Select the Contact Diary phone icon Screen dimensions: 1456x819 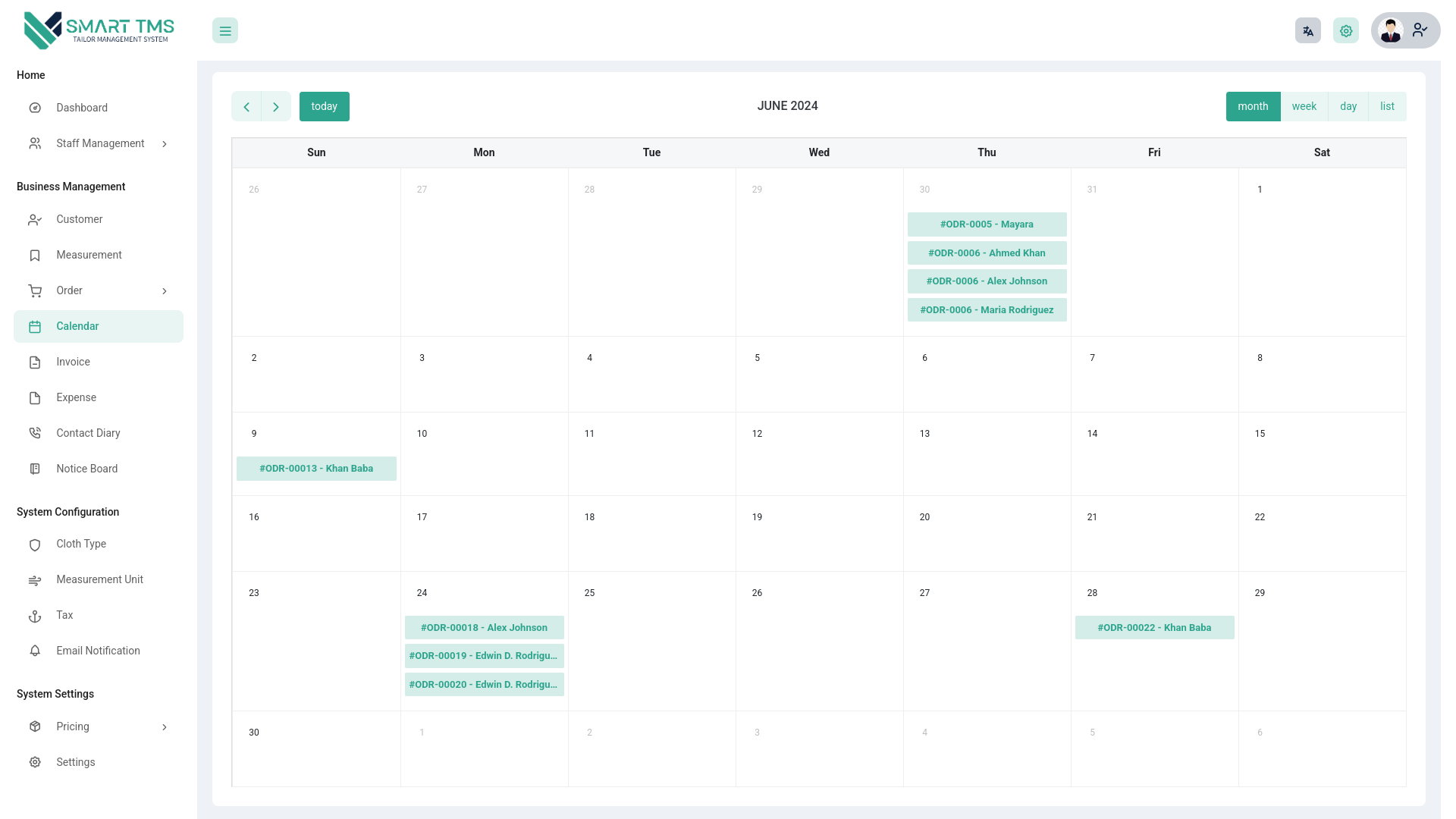click(35, 433)
